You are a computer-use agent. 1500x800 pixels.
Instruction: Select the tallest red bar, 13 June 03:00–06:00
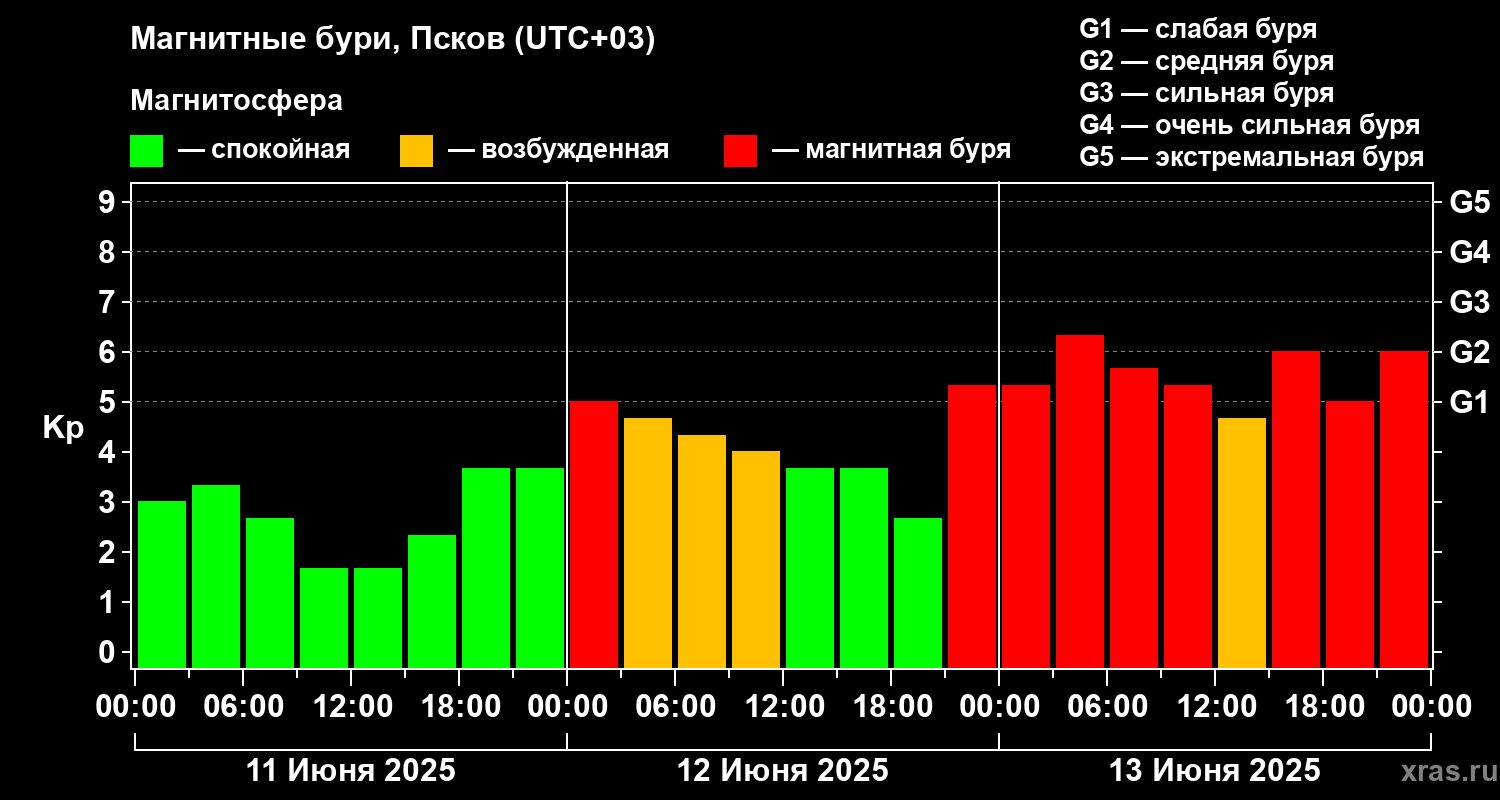pyautogui.click(x=1080, y=501)
